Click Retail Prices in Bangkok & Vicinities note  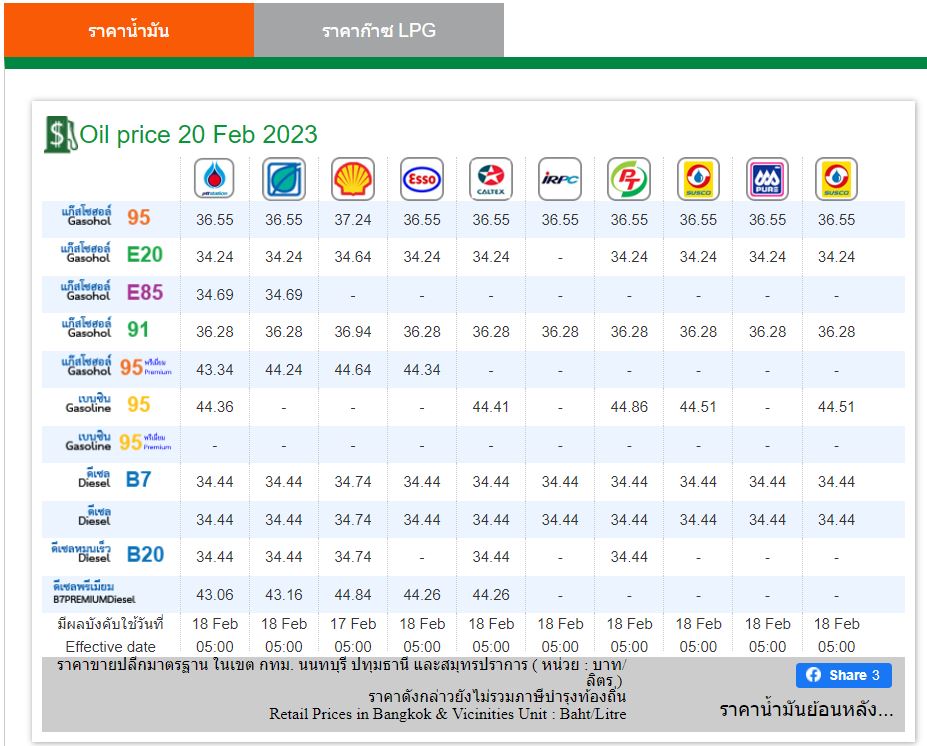pyautogui.click(x=448, y=714)
